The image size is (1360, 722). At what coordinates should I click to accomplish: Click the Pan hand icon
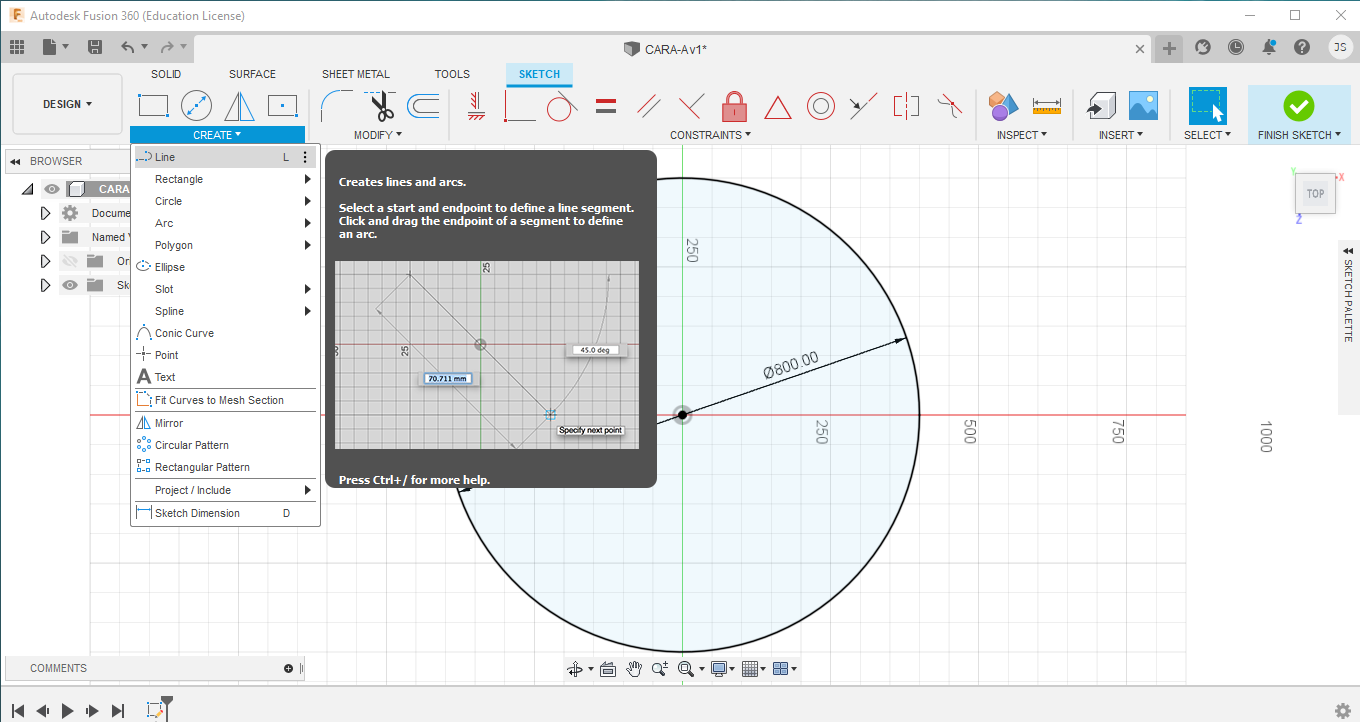pos(634,669)
